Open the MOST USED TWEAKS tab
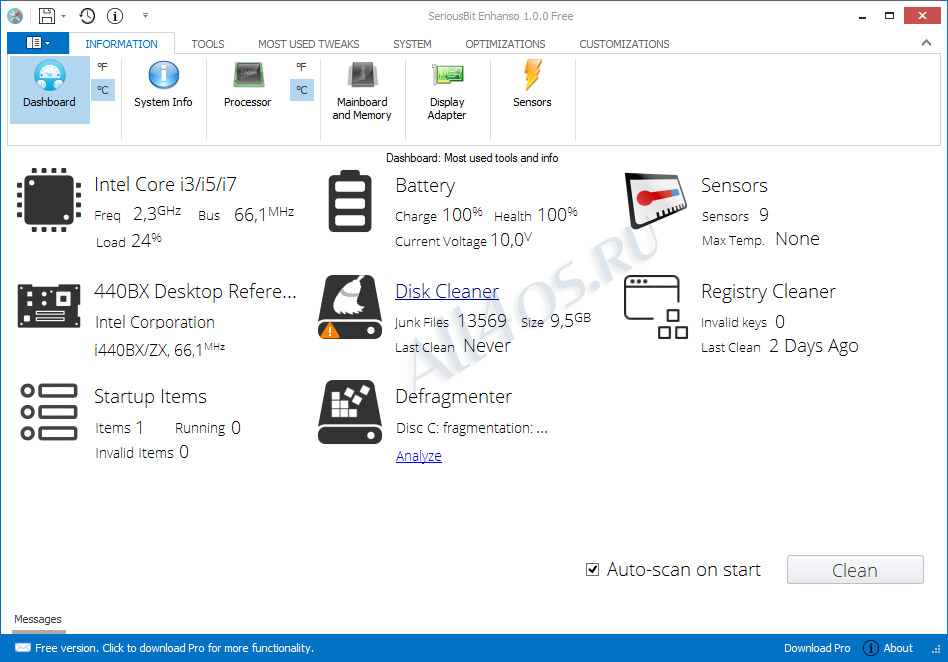The image size is (948, 662). coord(309,44)
